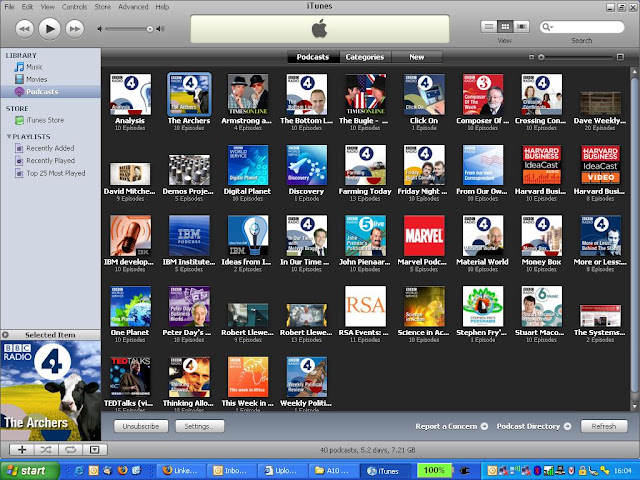Image resolution: width=640 pixels, height=480 pixels.
Task: Click the artwork size slider knob
Action: [541, 57]
